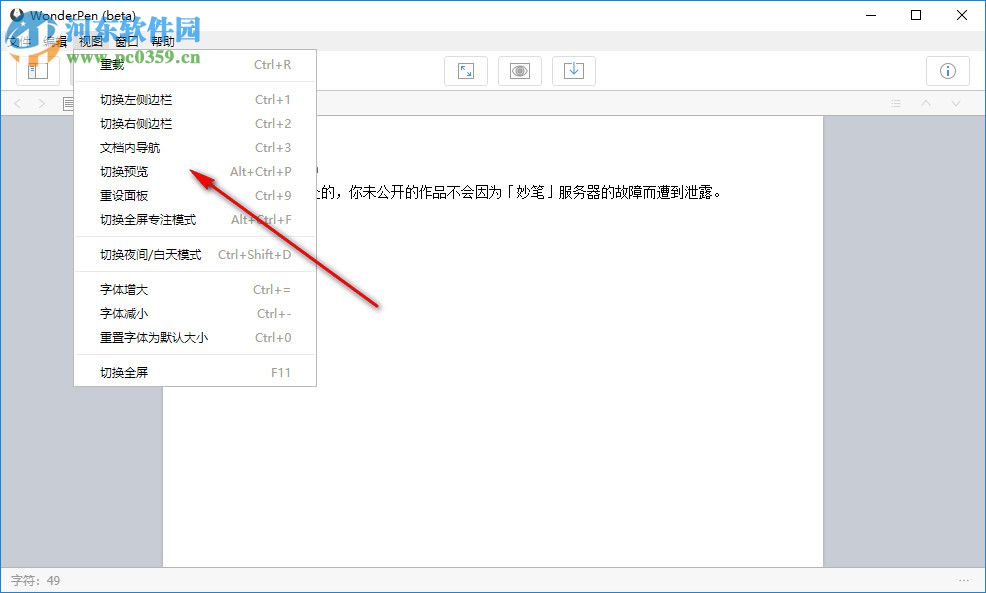The height and width of the screenshot is (593, 986).
Task: Select the fullscreen expand icon in toolbar
Action: click(466, 70)
